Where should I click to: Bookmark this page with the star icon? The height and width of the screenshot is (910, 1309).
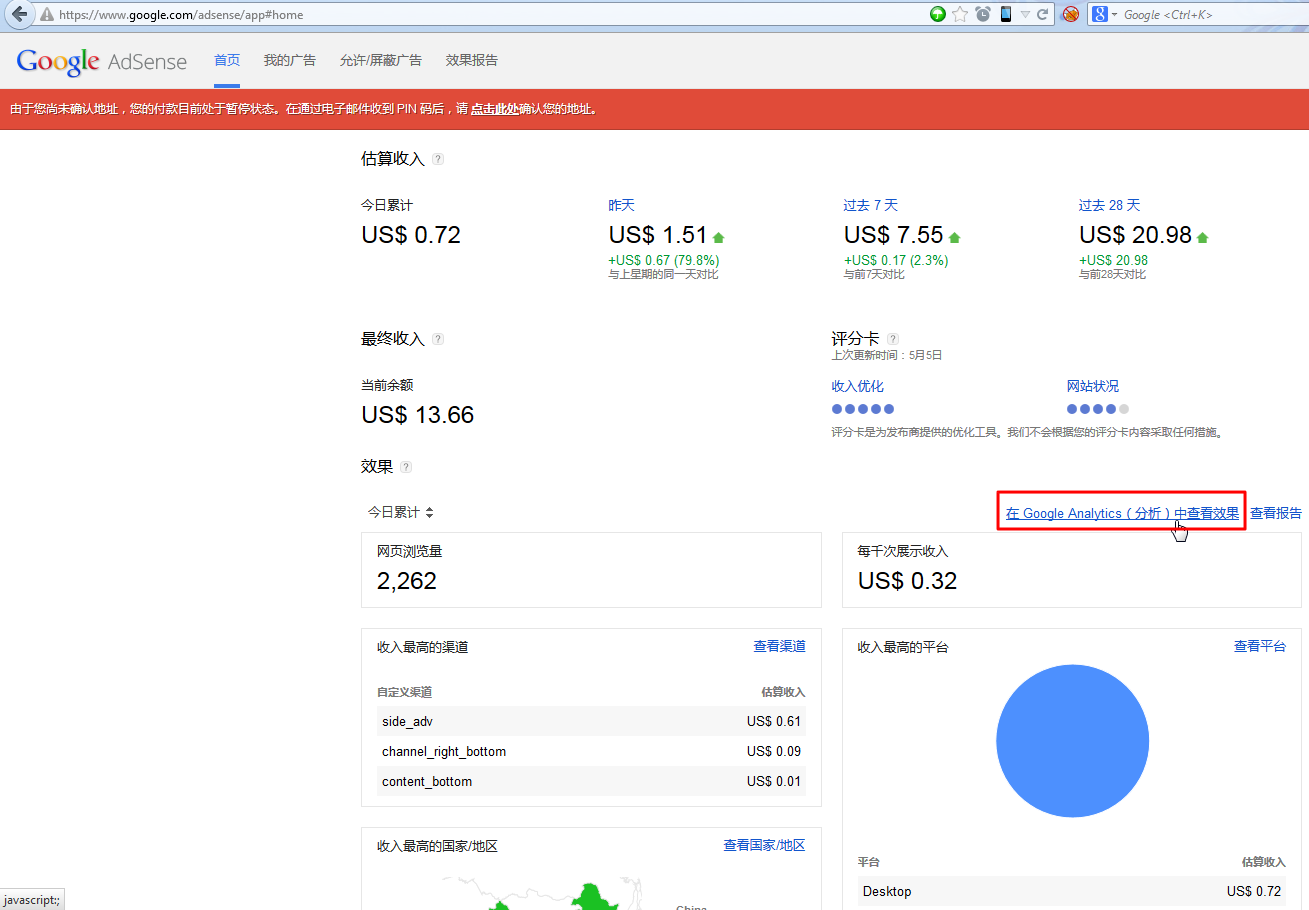960,14
